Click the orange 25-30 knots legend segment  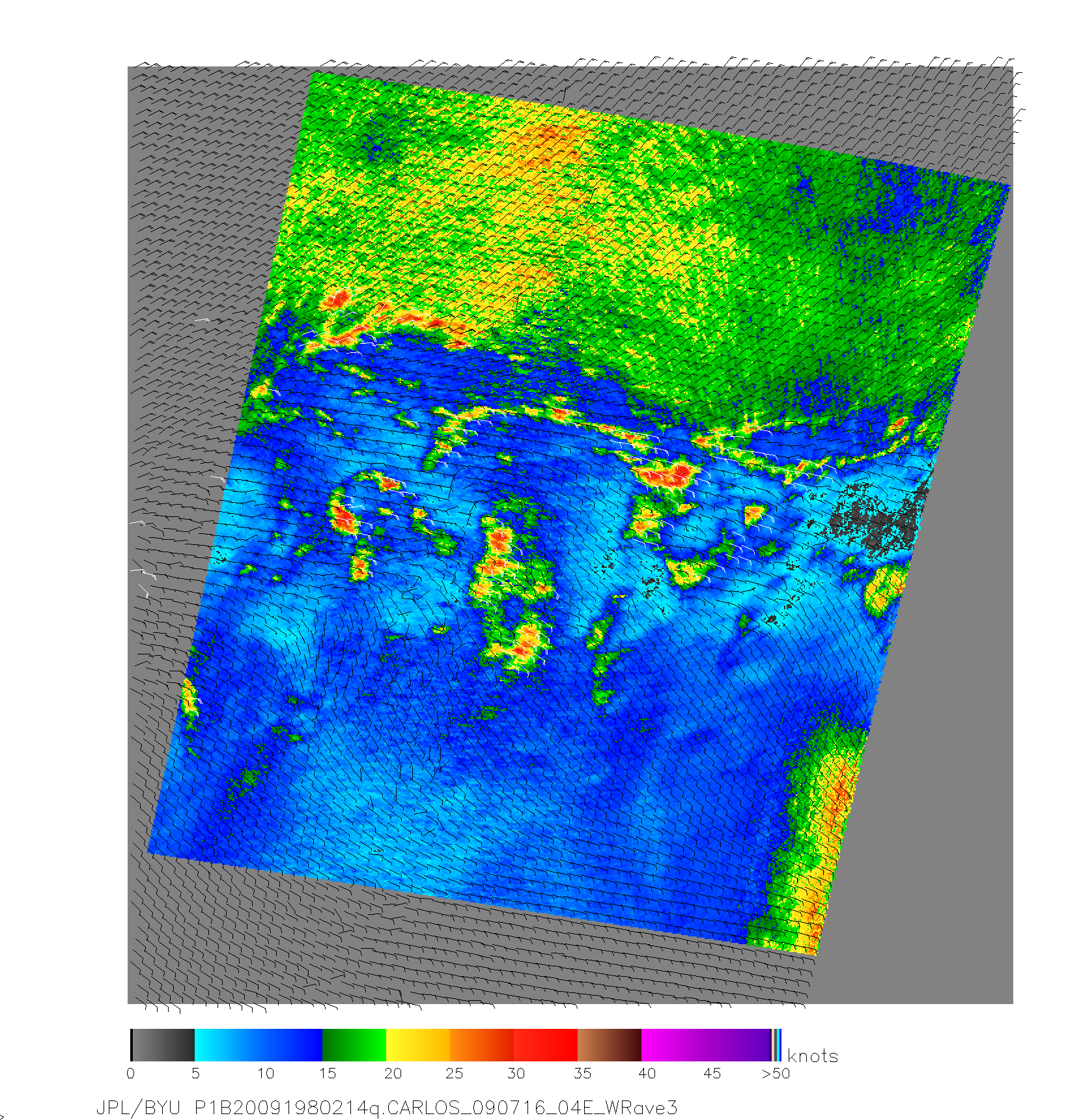coord(482,1045)
